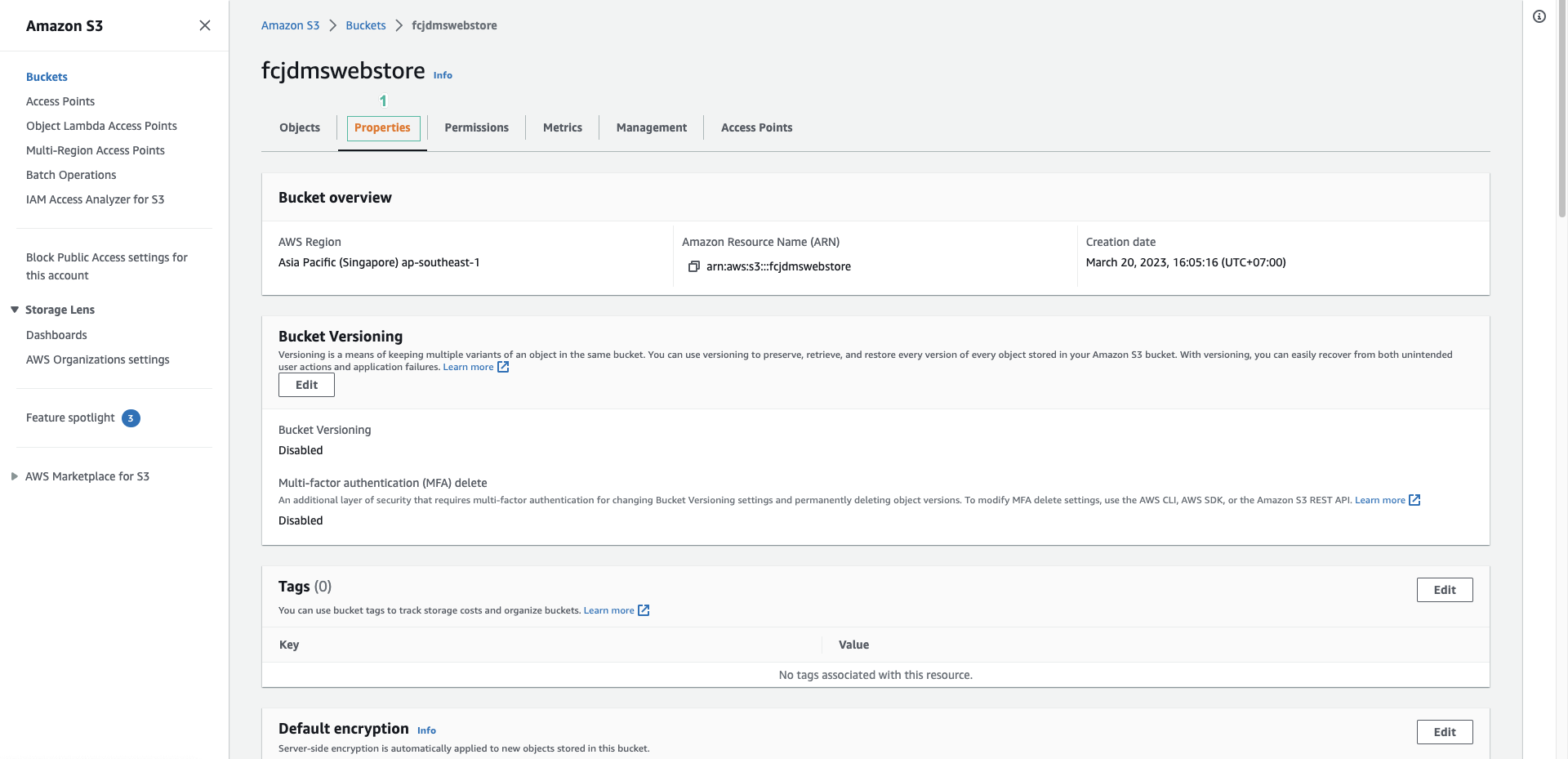This screenshot has height=759, width=1568.
Task: Open the Metrics tab
Action: tap(563, 127)
